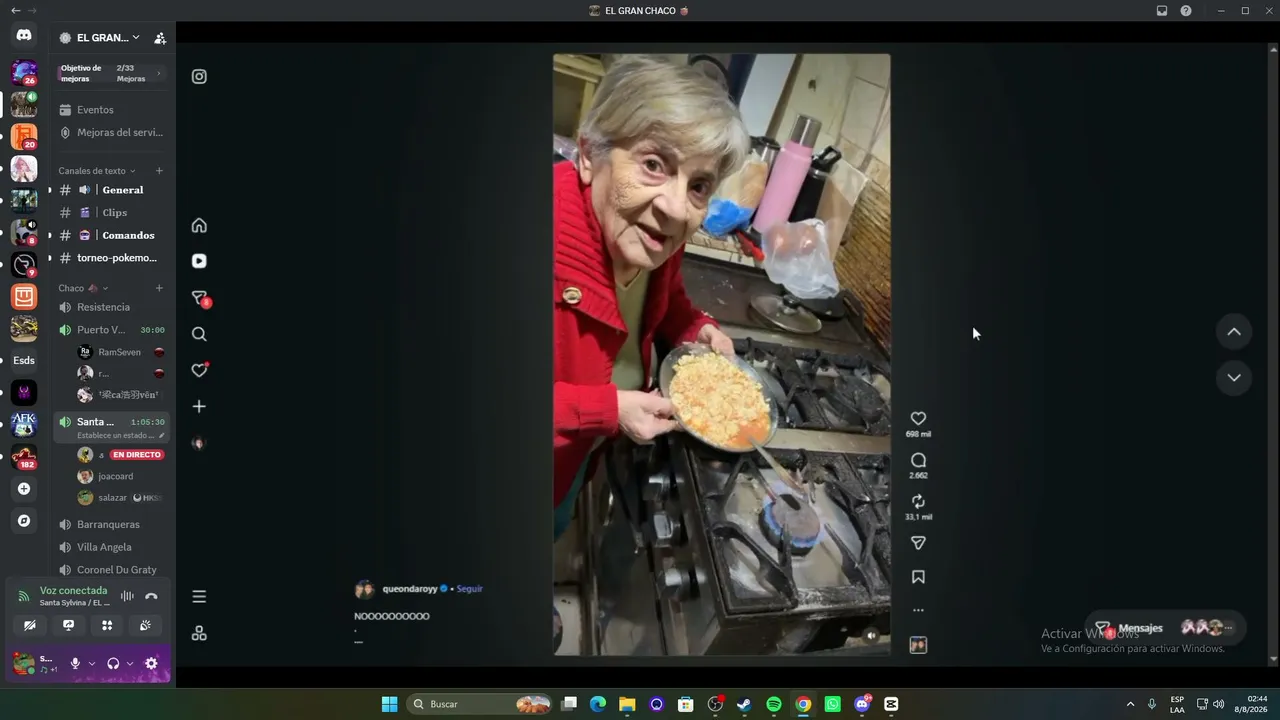Unmute the reel video sound
Screen dimensions: 1280x720
tap(871, 635)
